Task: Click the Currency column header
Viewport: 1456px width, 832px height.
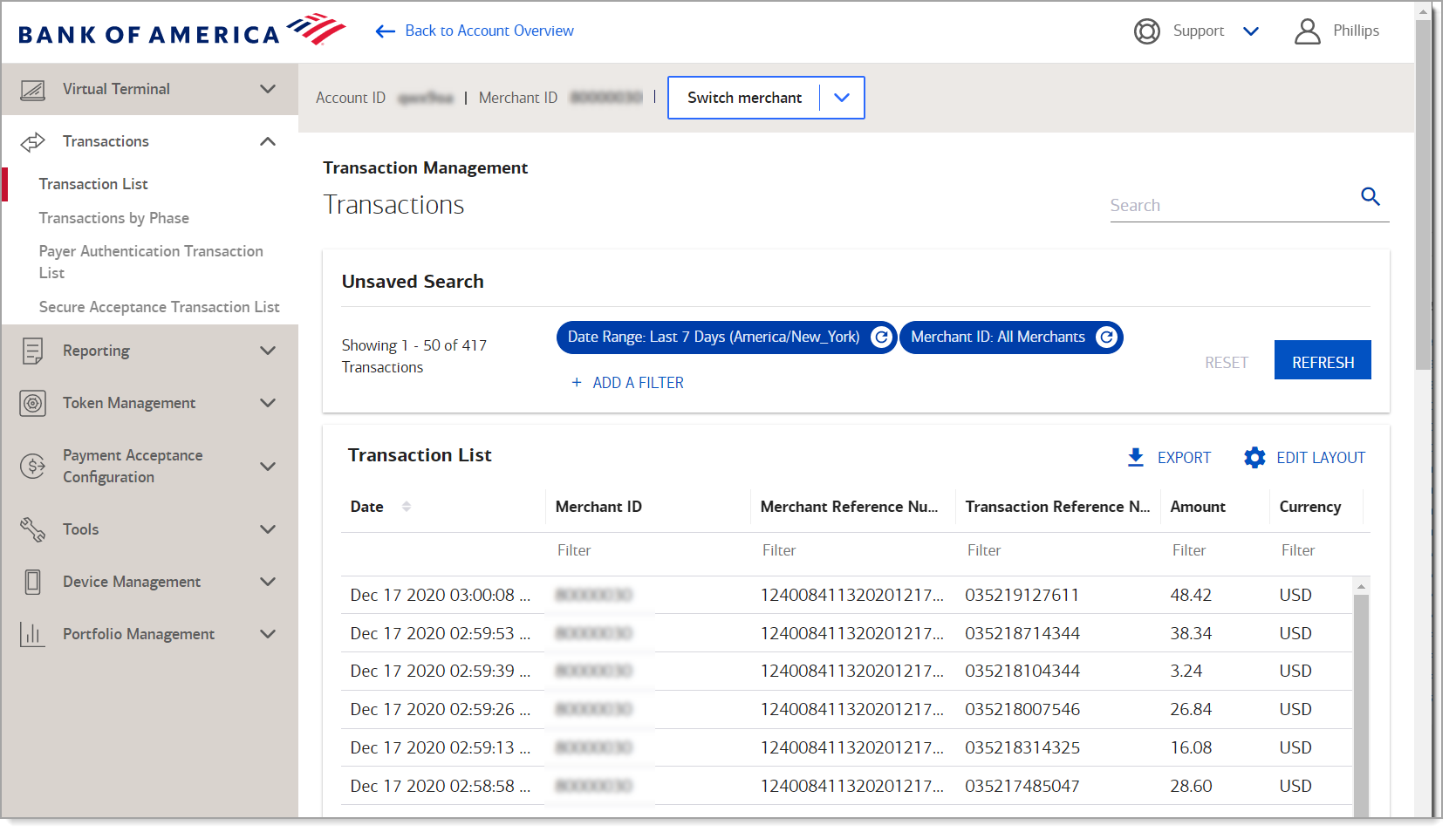Action: click(x=1309, y=507)
